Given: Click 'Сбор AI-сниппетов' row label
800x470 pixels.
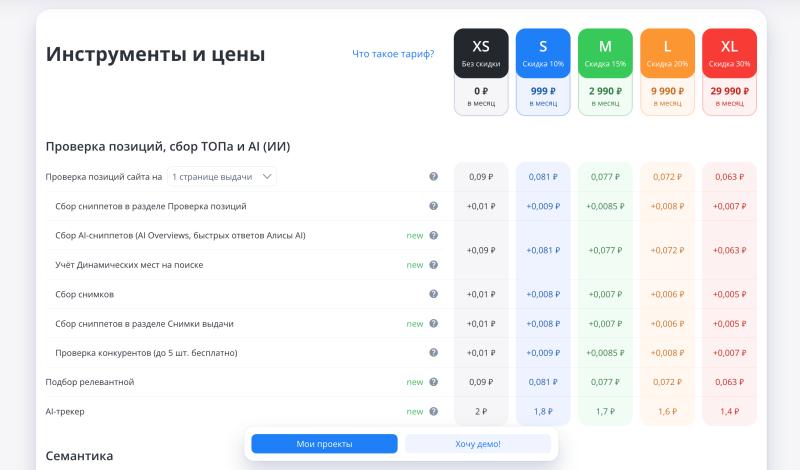Looking at the screenshot, I should (180, 235).
